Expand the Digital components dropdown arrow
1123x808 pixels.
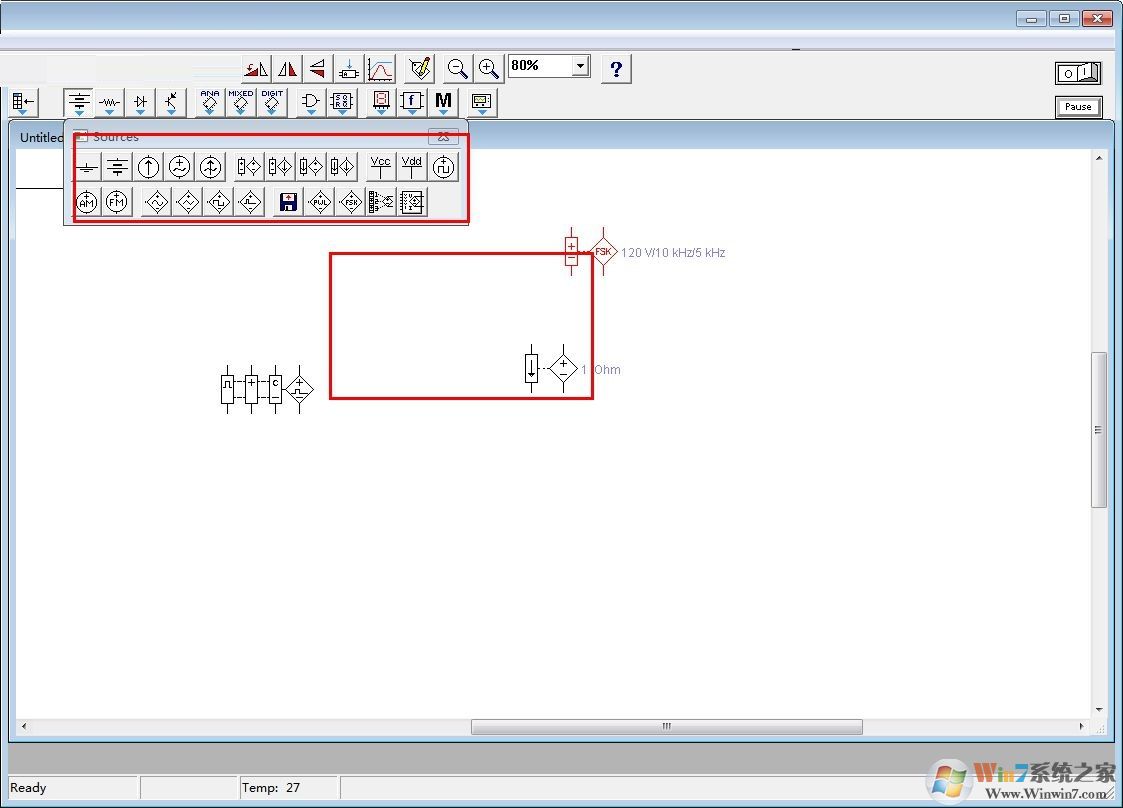[272, 112]
